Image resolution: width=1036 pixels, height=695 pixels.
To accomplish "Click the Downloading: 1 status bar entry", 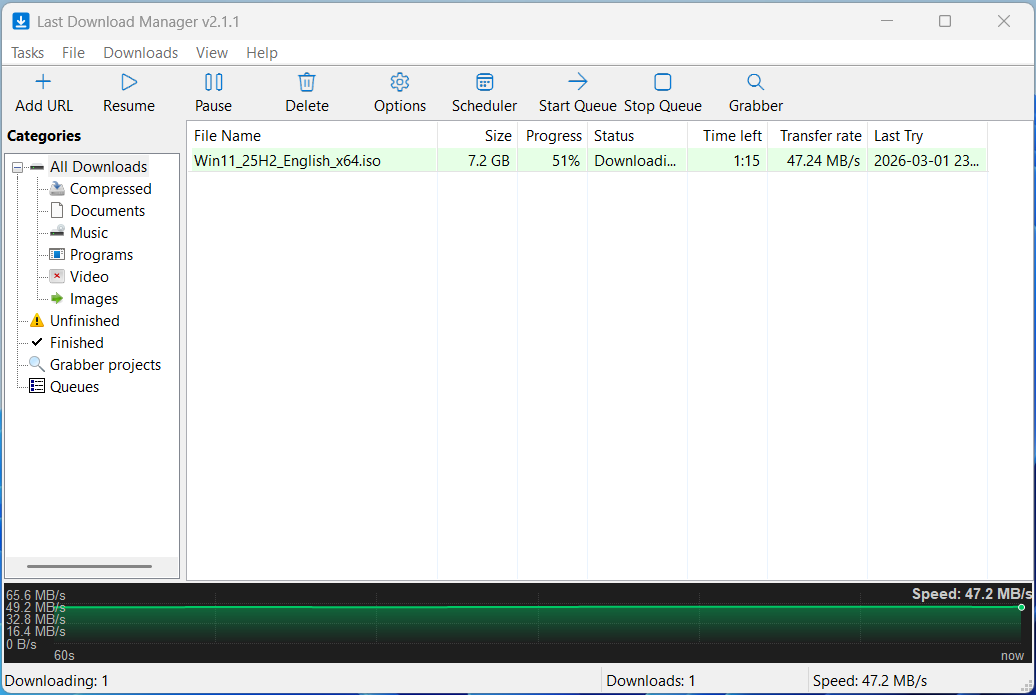I will pos(57,680).
